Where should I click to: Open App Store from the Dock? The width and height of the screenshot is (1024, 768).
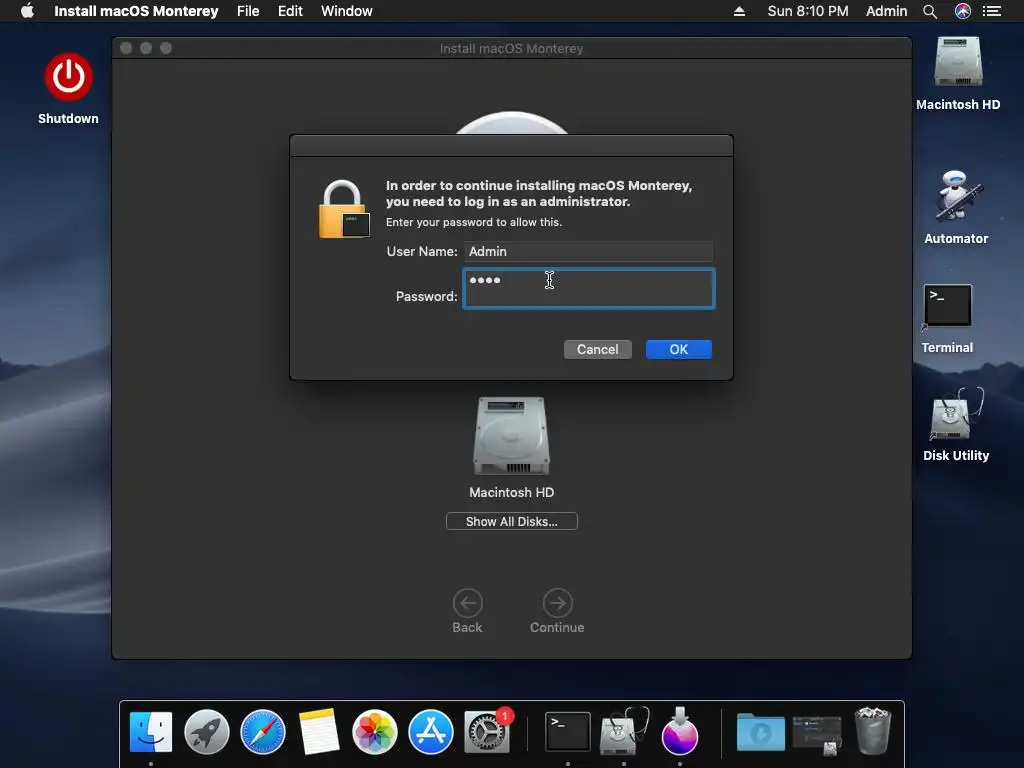431,732
